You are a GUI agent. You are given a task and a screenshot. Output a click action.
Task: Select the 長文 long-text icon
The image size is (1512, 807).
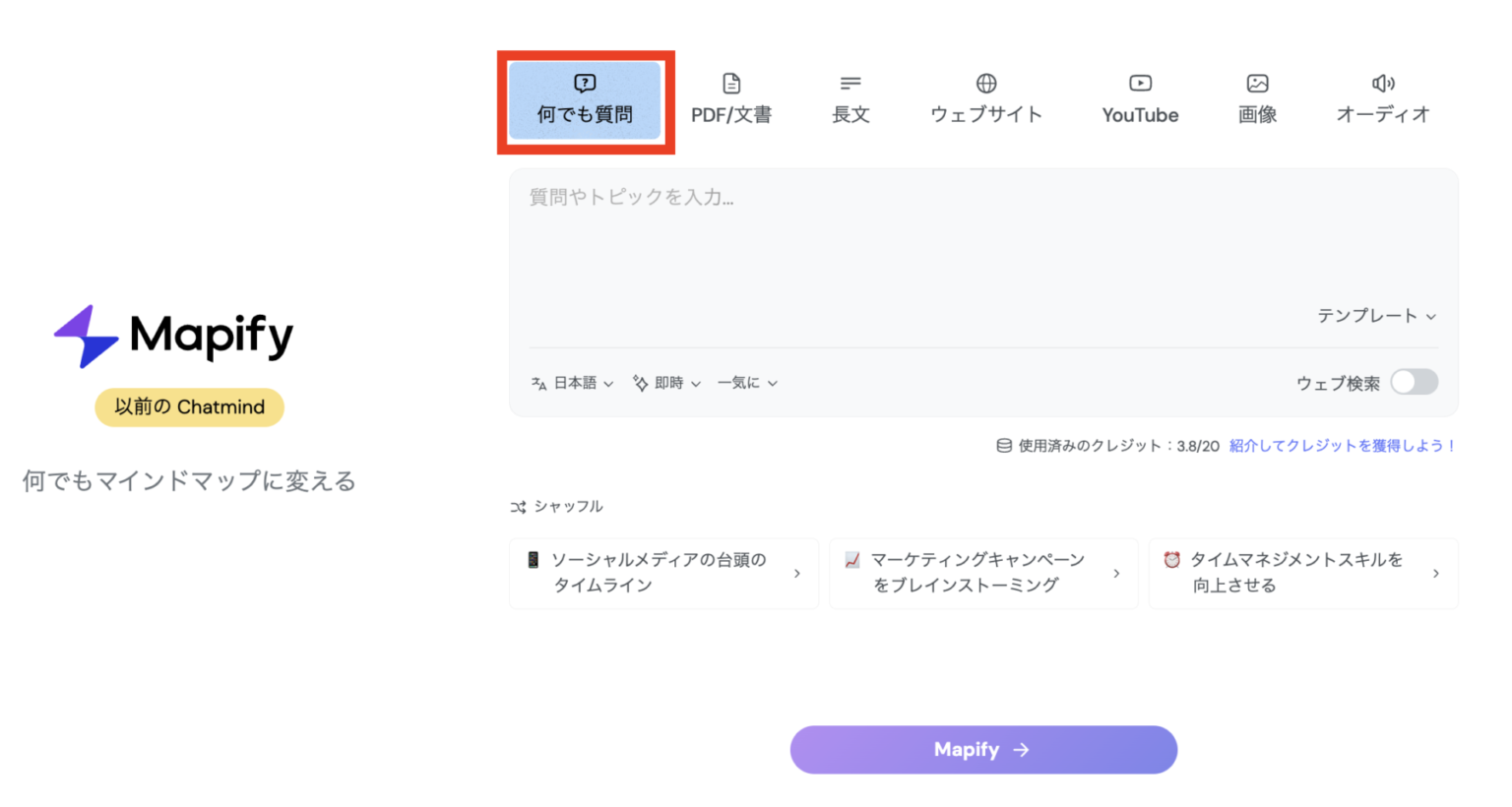coord(850,83)
